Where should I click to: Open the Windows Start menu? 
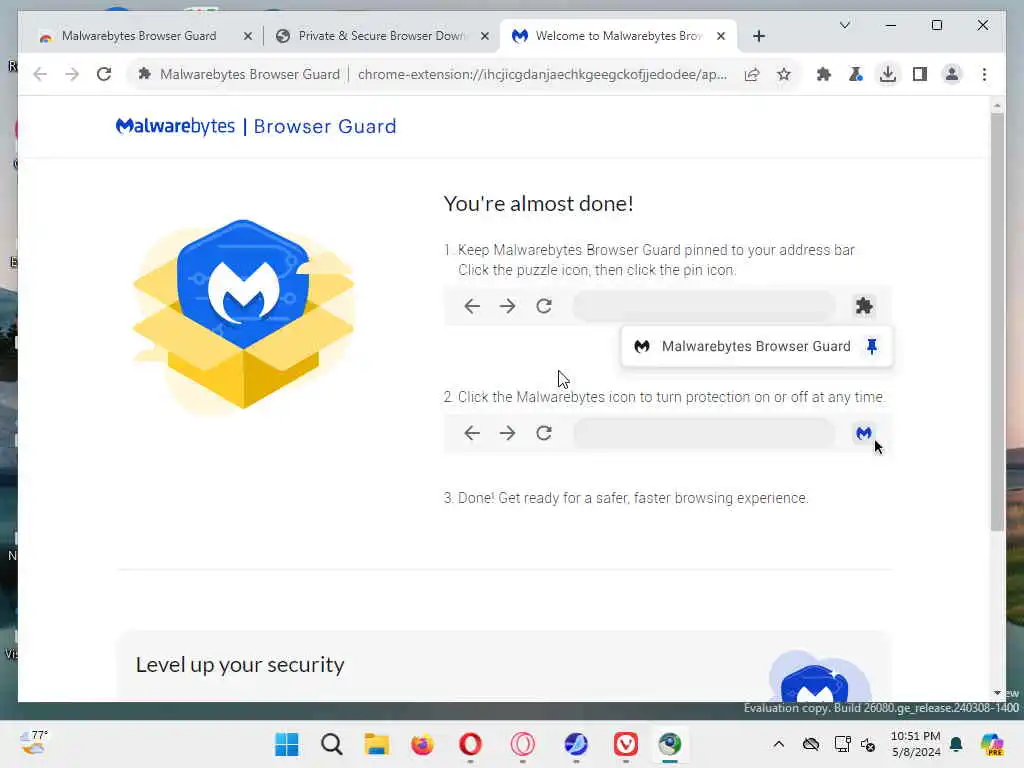tap(287, 744)
